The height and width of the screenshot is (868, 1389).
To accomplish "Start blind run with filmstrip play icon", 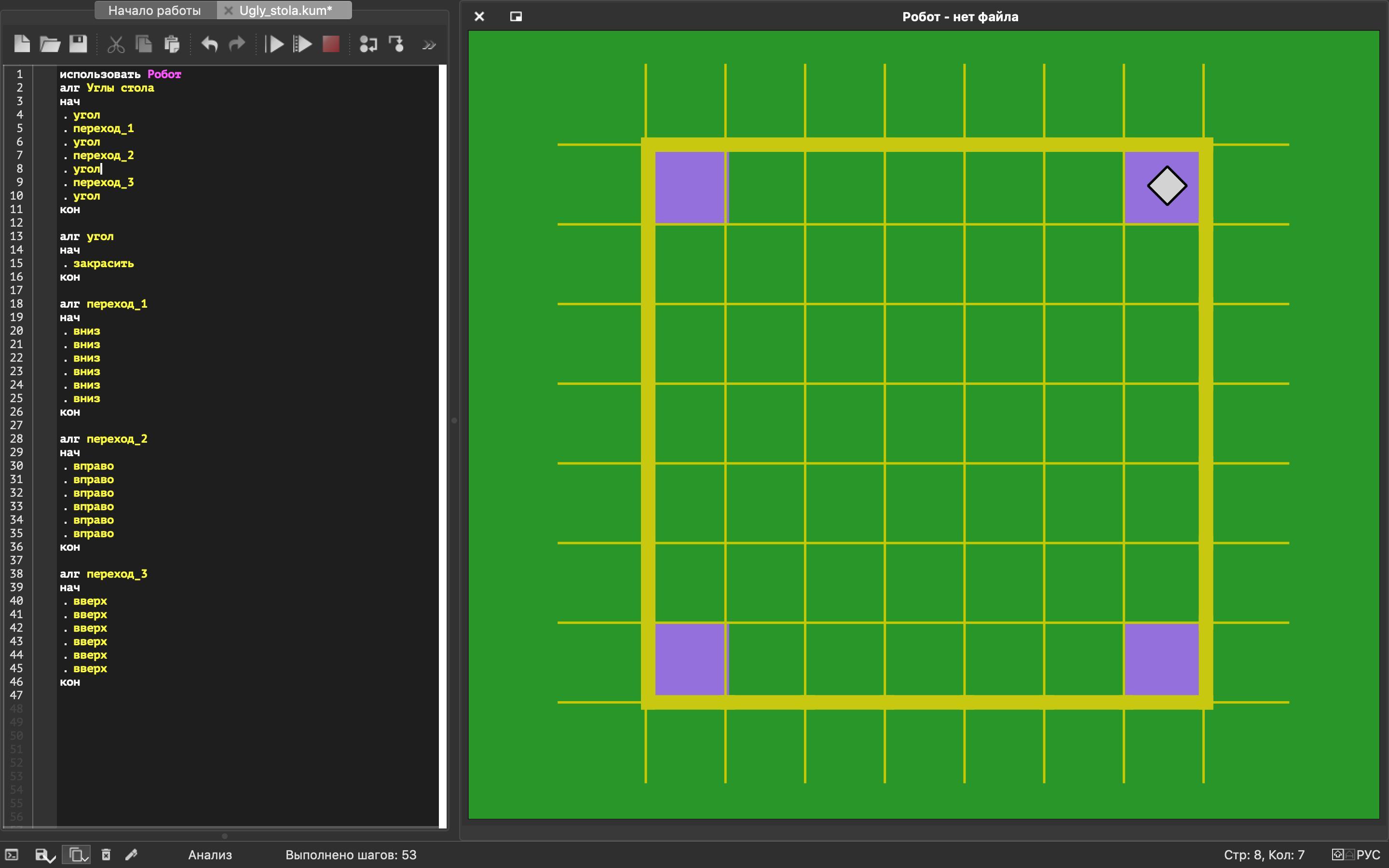I will (x=302, y=44).
